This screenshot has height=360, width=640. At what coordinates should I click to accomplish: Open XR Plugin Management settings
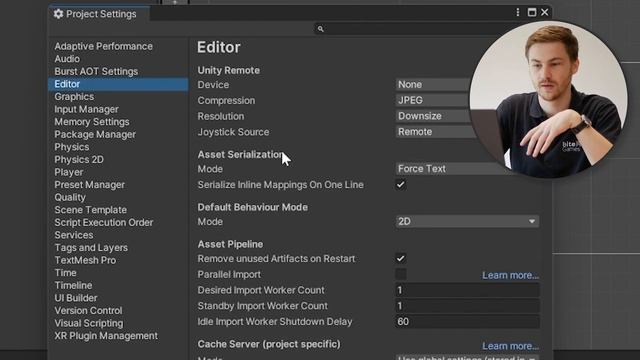(106, 336)
